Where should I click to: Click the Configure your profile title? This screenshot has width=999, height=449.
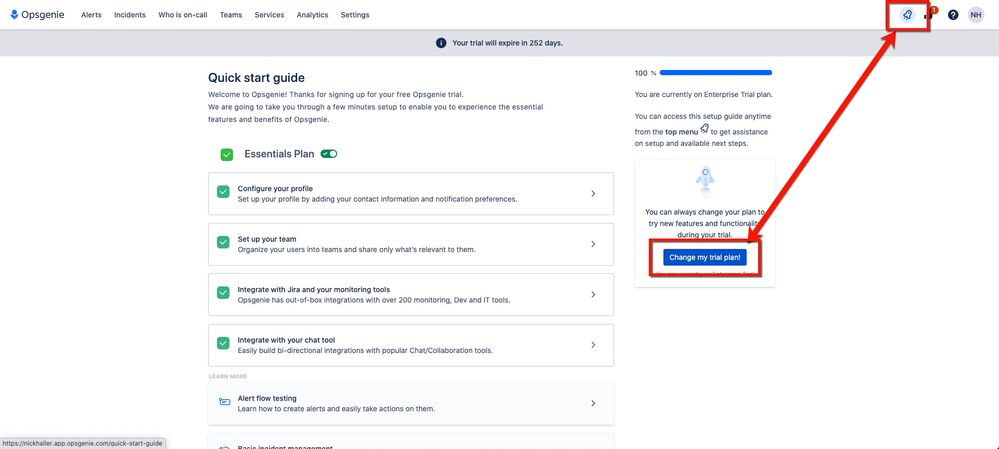pos(275,189)
